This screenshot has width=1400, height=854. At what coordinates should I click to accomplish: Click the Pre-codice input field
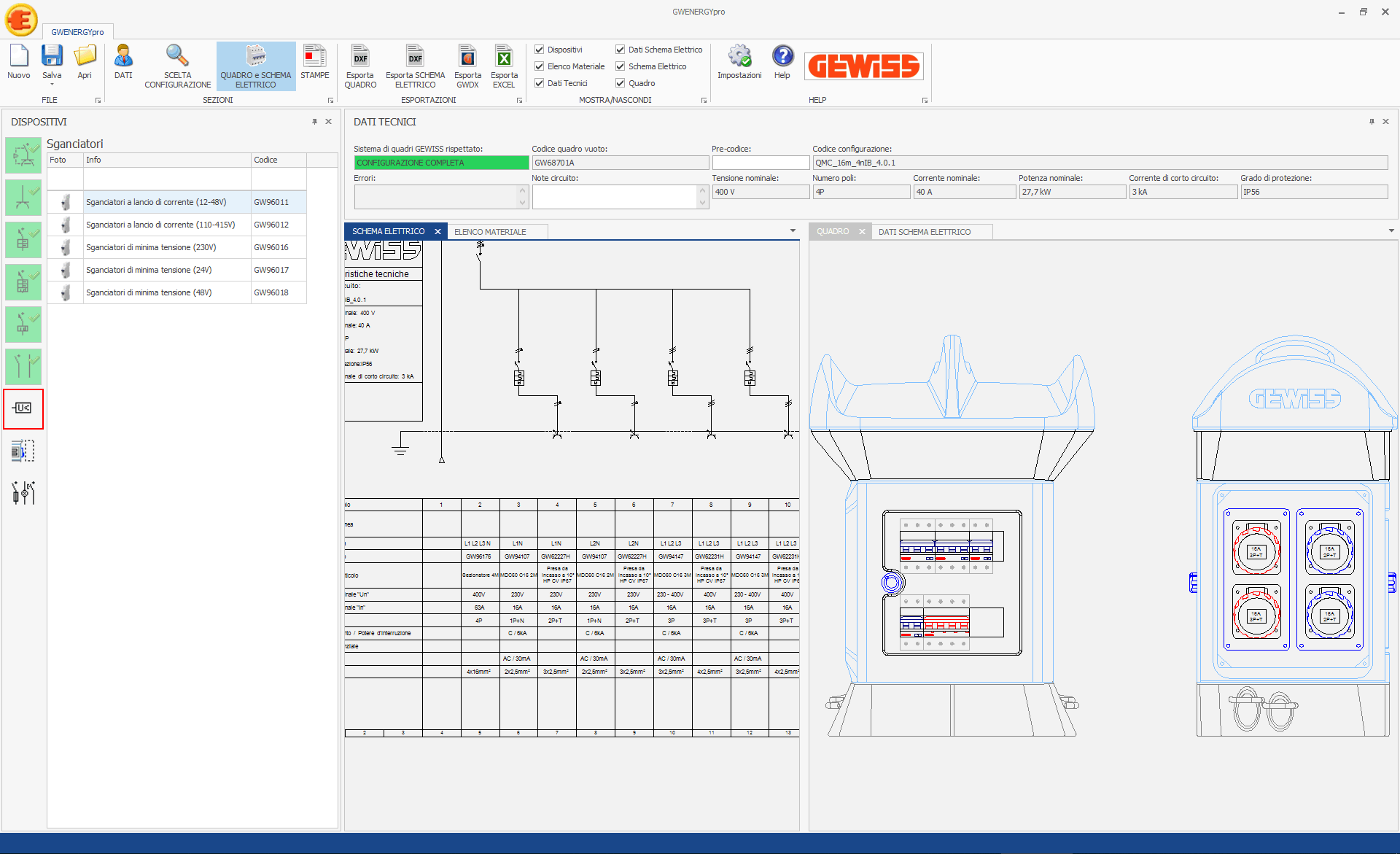(761, 163)
